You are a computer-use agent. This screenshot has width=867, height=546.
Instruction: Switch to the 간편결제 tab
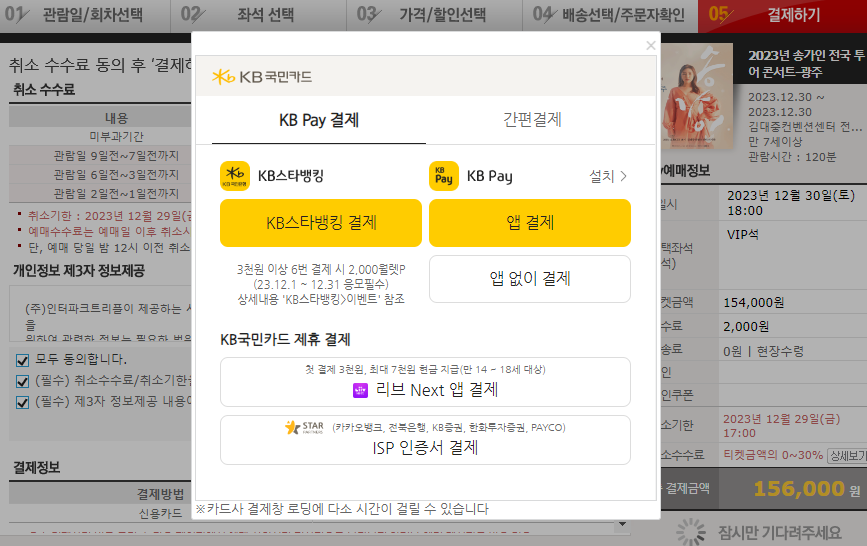(x=532, y=120)
